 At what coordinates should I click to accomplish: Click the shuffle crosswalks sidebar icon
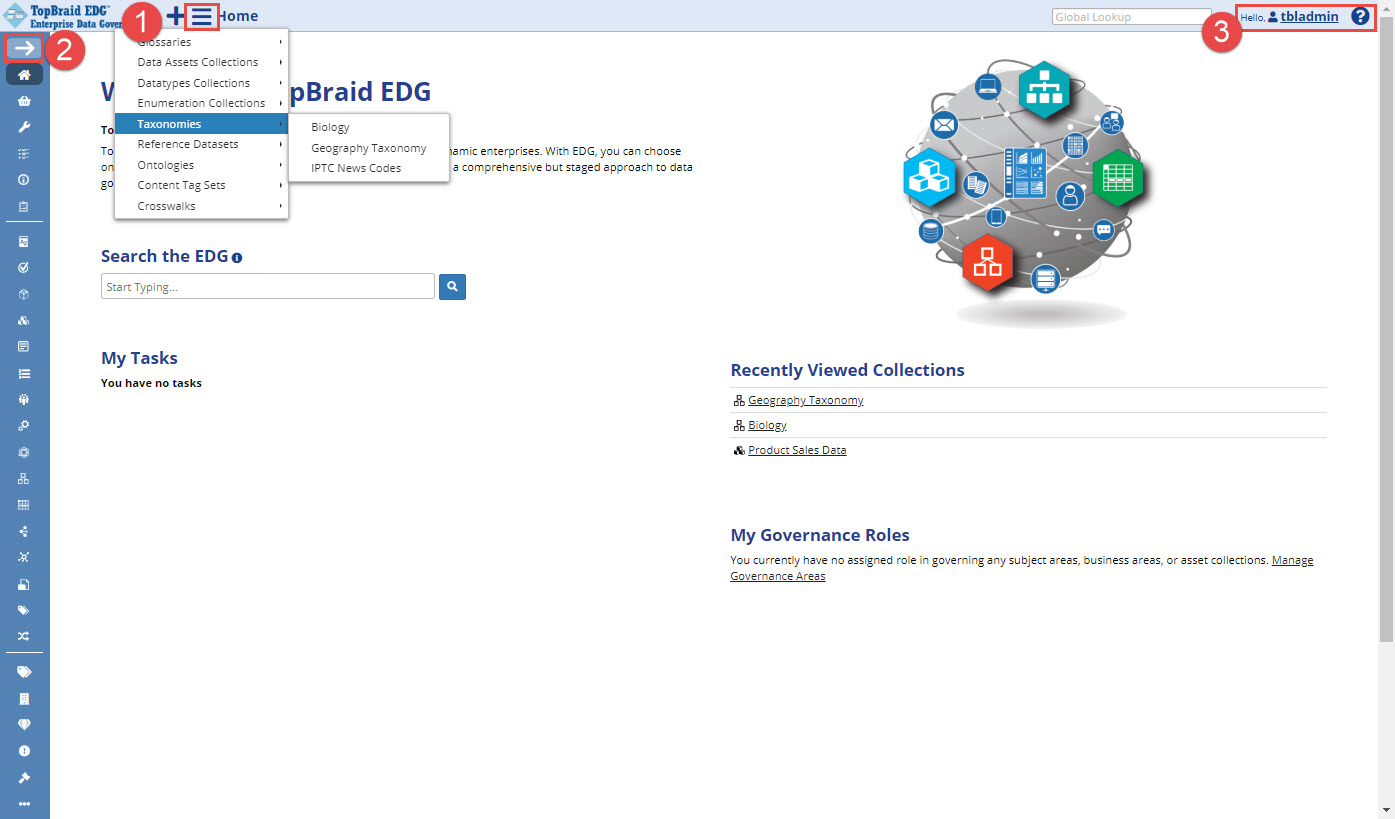24,636
